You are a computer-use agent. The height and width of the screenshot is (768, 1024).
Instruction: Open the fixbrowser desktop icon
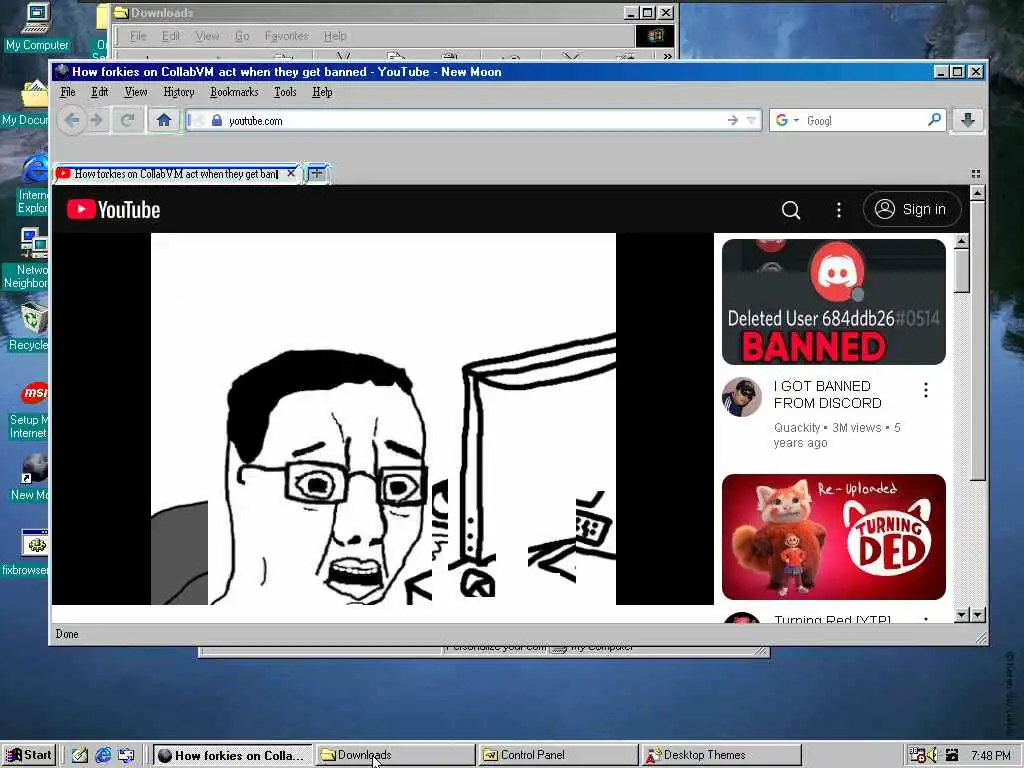pyautogui.click(x=26, y=552)
